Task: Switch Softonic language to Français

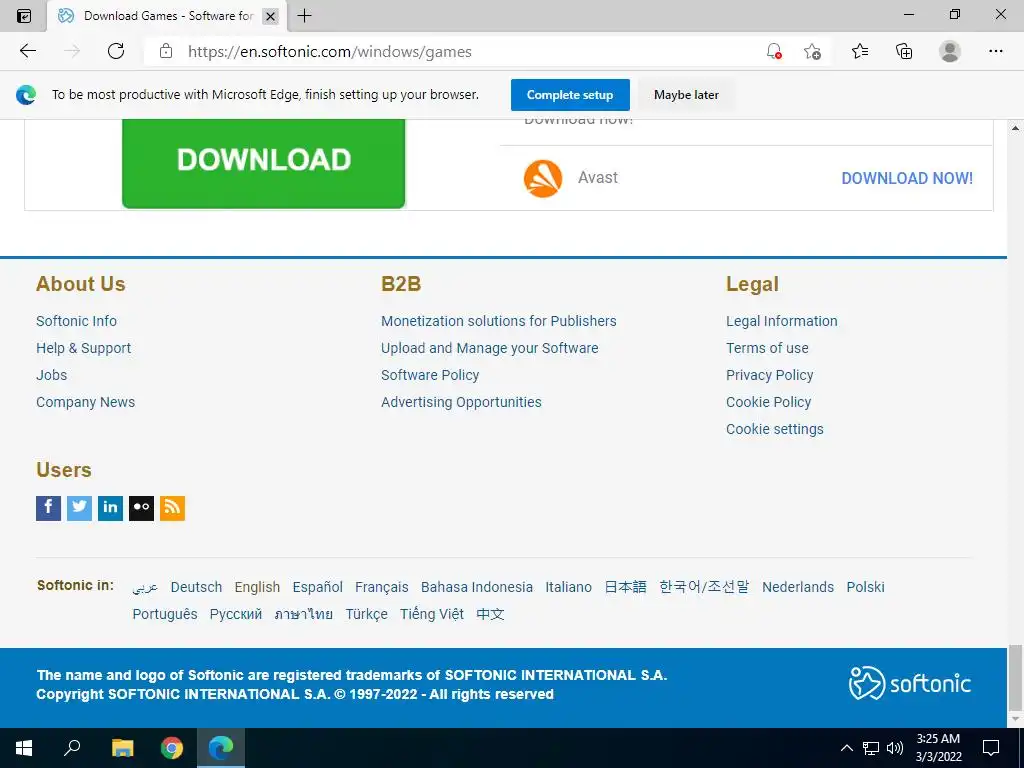Action: [381, 587]
